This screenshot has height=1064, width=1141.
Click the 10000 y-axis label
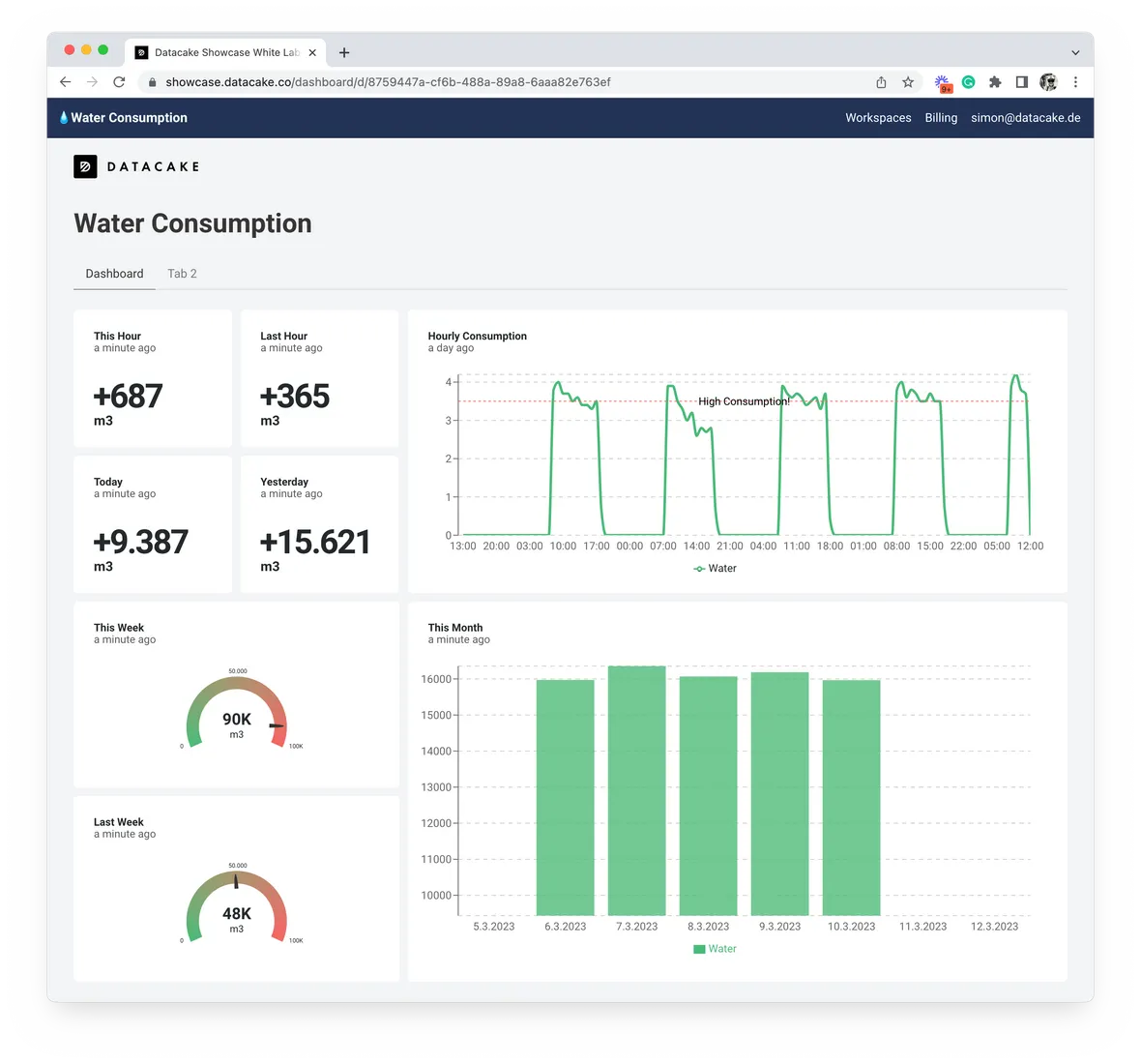click(x=436, y=895)
